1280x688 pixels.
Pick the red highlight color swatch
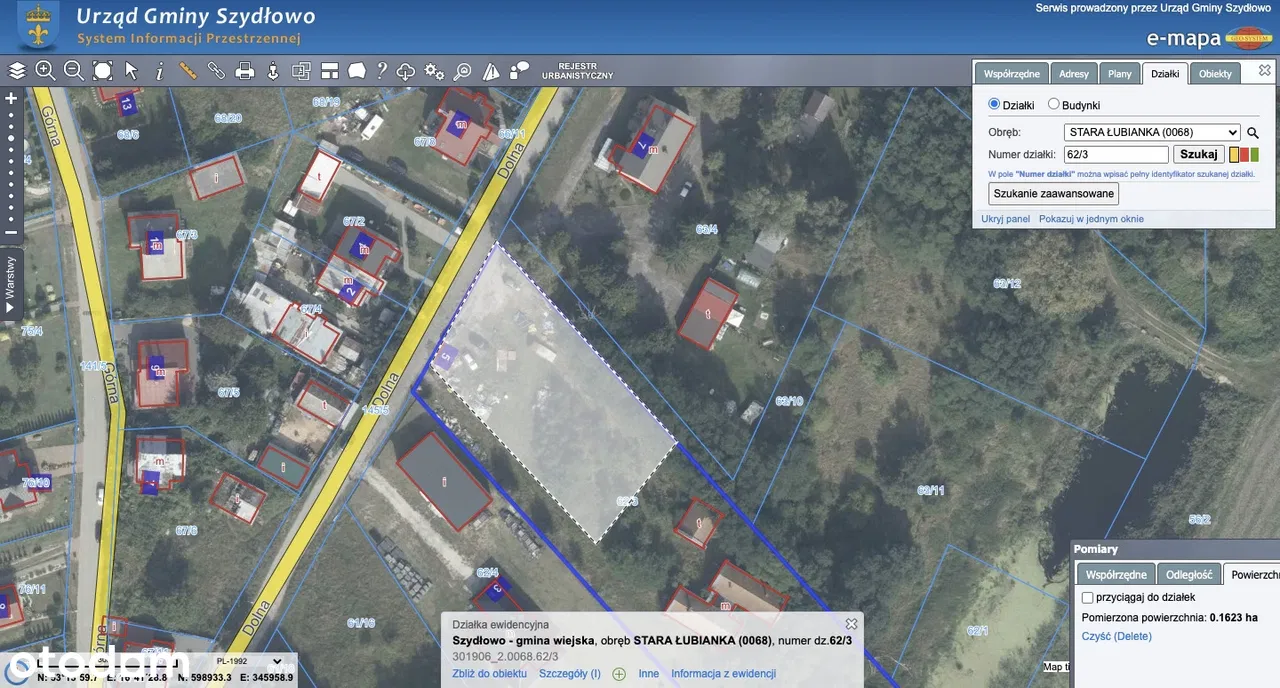click(1245, 155)
